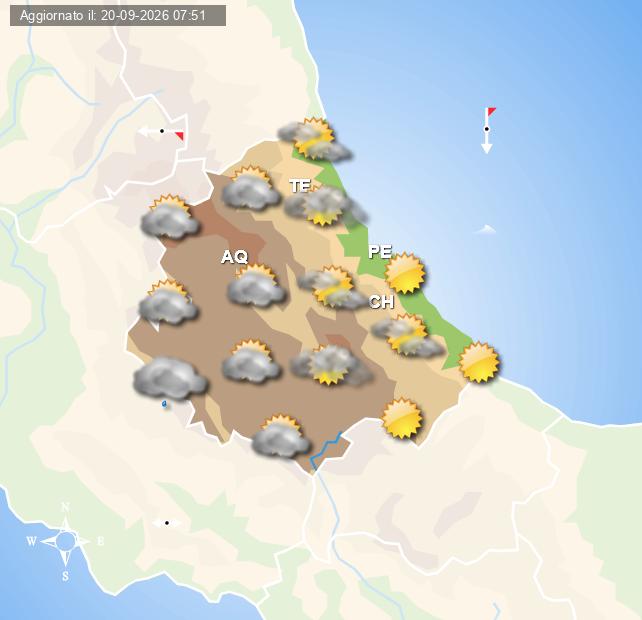
Task: Click the PE province label
Action: coord(380,251)
